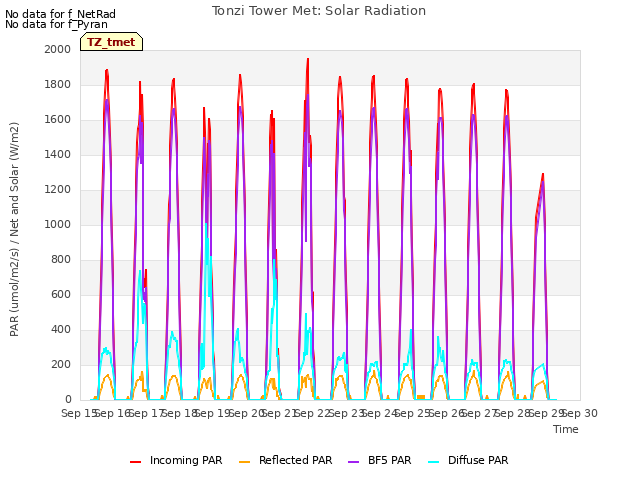Click the 2000 y-axis tick label
The image size is (640, 480).
58,49
